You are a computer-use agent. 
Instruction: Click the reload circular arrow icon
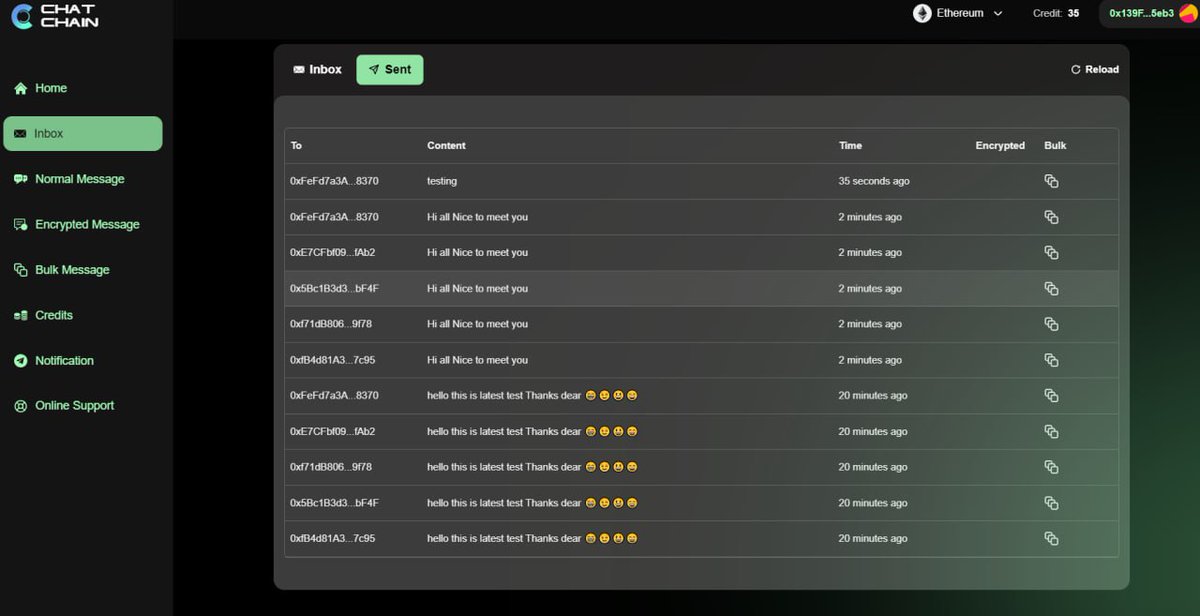(x=1076, y=70)
